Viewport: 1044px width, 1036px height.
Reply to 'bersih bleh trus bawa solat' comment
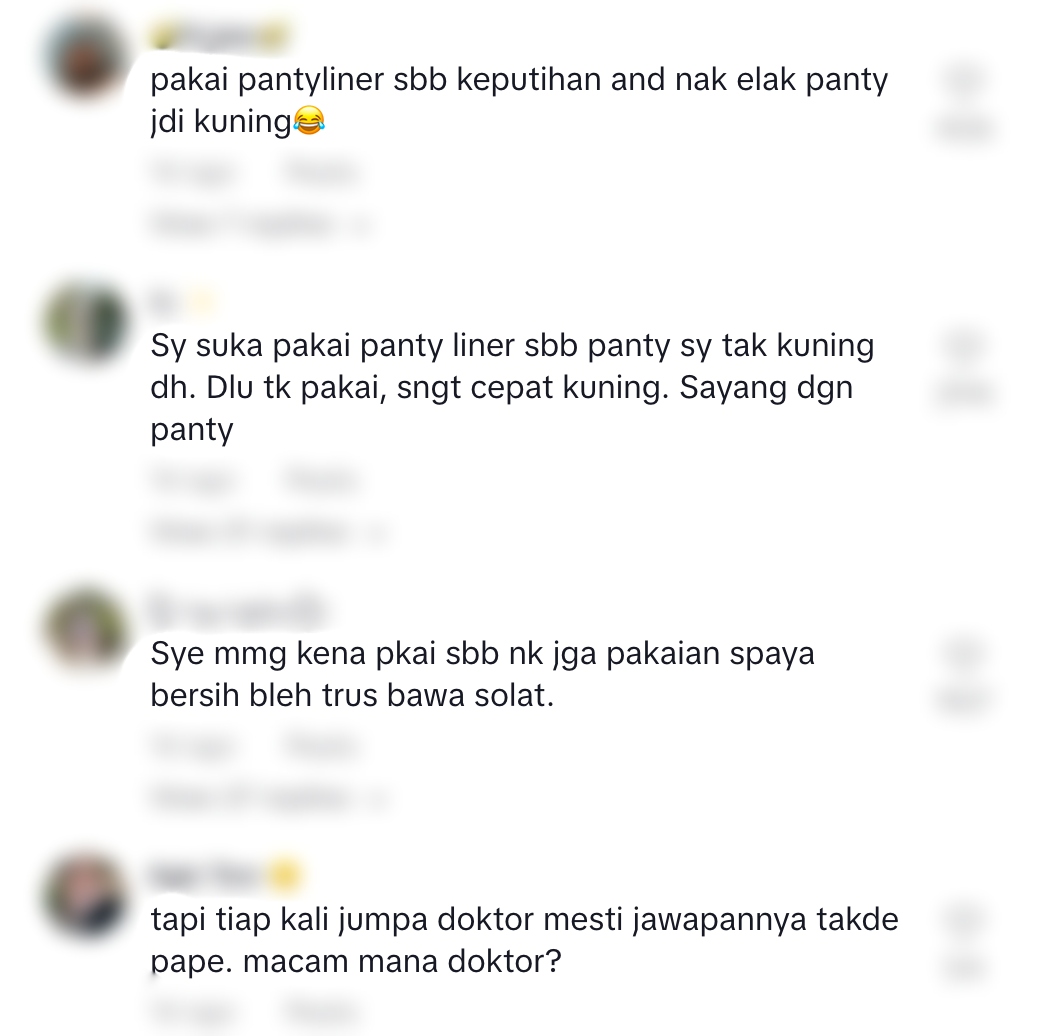point(322,746)
